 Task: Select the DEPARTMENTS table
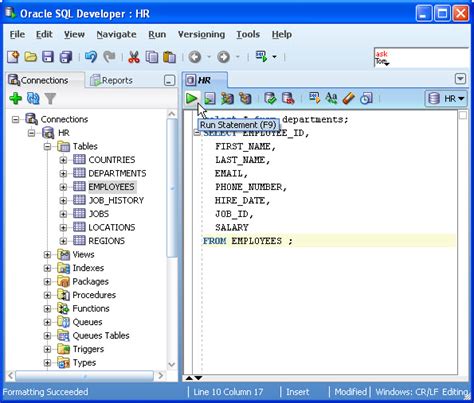point(117,173)
